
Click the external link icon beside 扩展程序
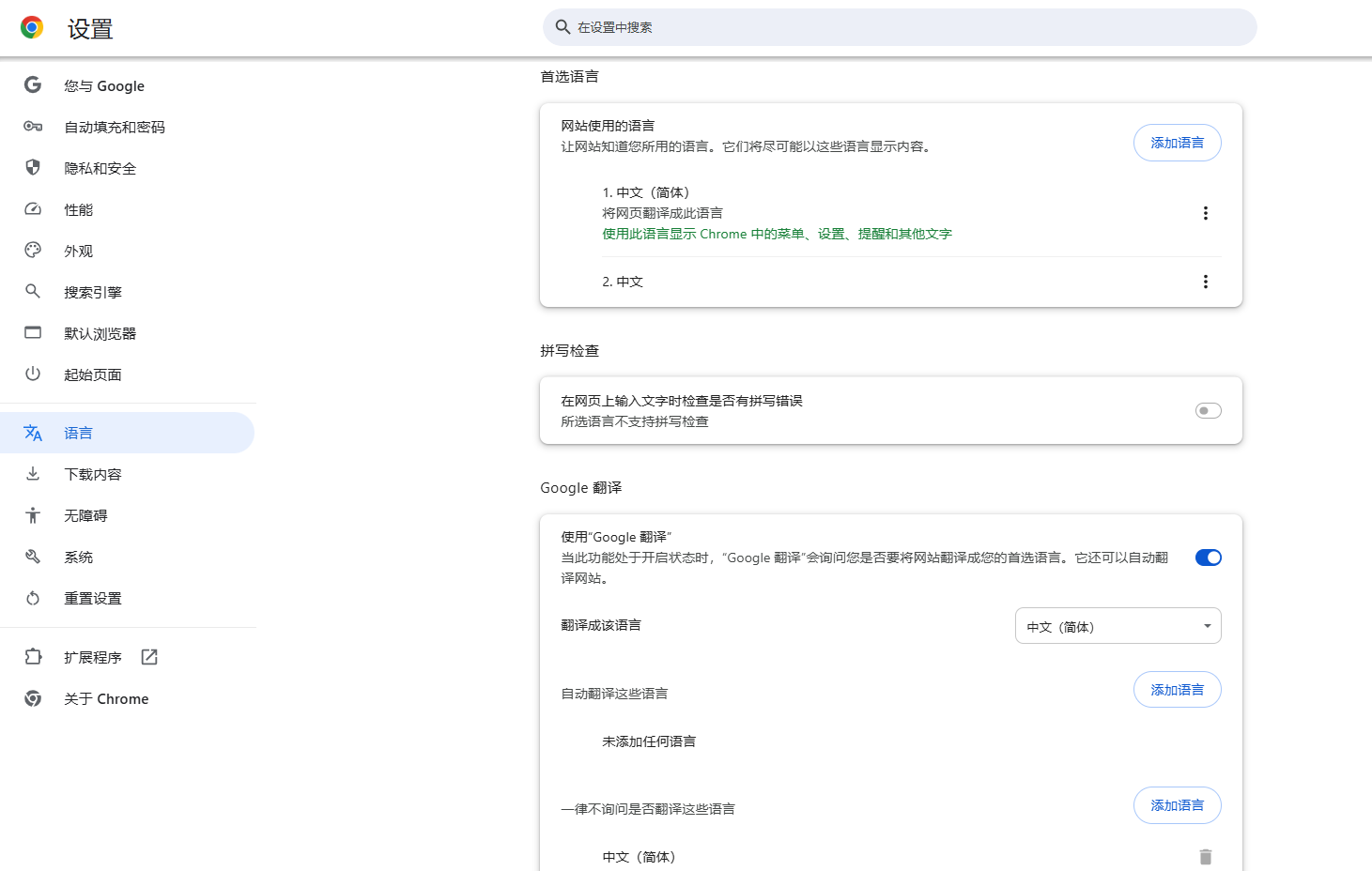pos(149,657)
